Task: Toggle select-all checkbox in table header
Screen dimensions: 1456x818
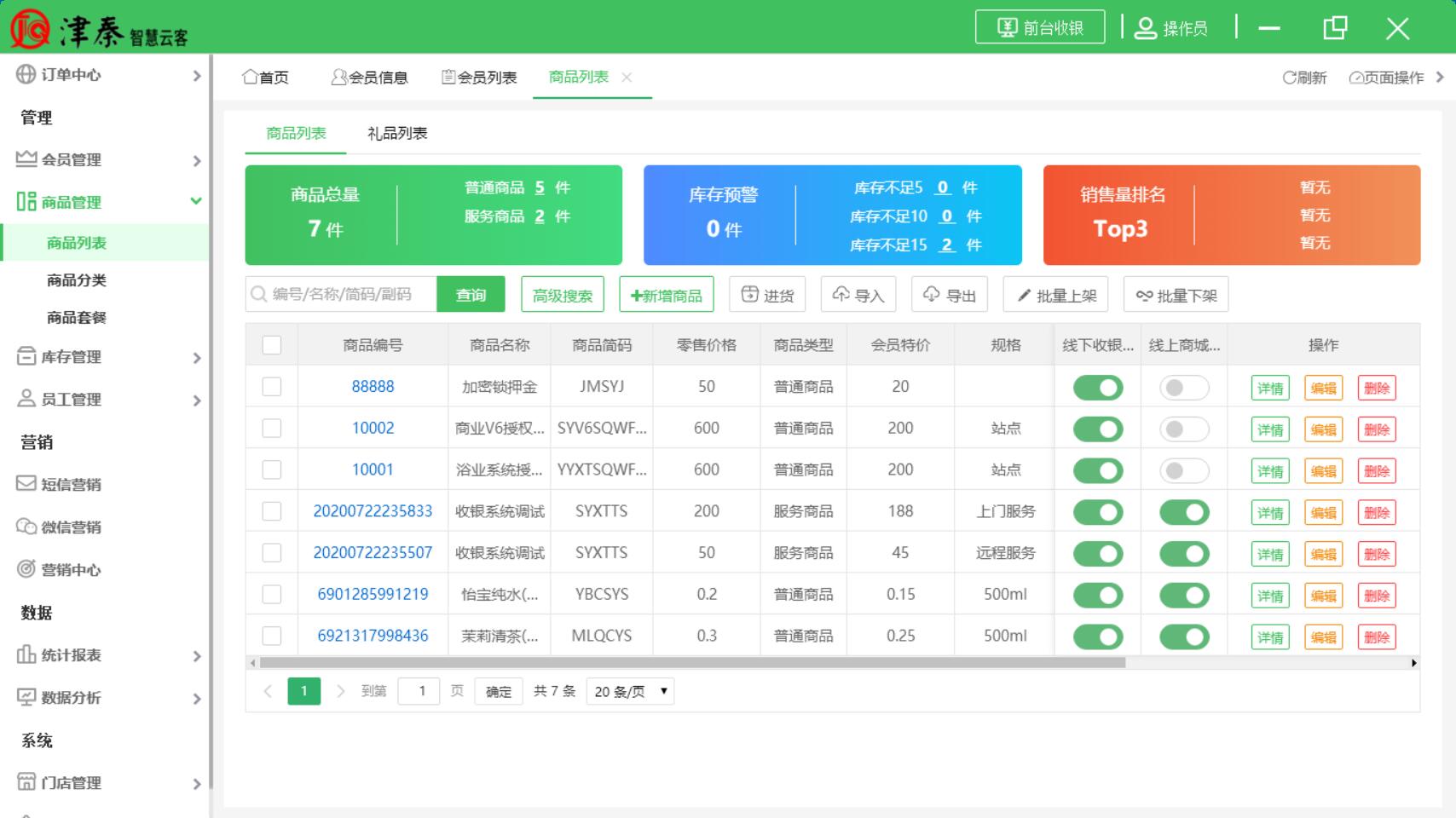Action: 272,345
